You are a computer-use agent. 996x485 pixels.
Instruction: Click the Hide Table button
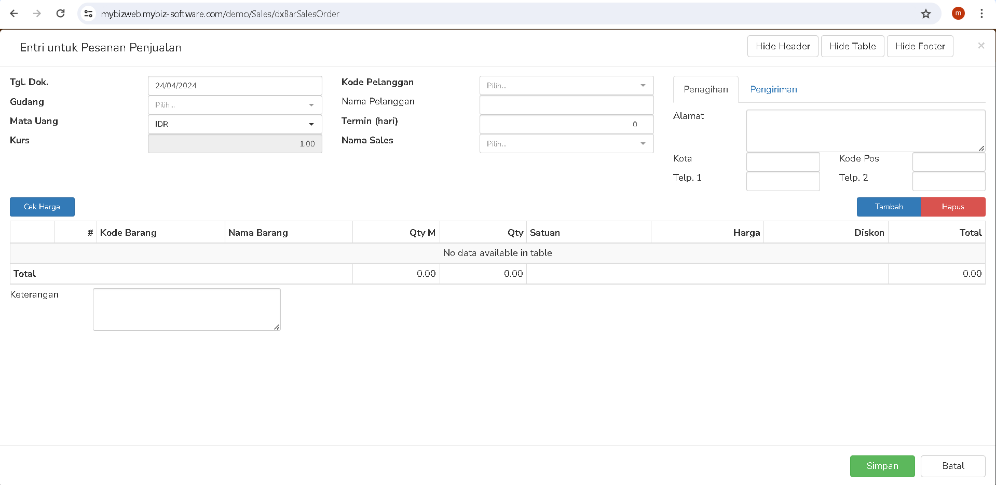coord(852,46)
